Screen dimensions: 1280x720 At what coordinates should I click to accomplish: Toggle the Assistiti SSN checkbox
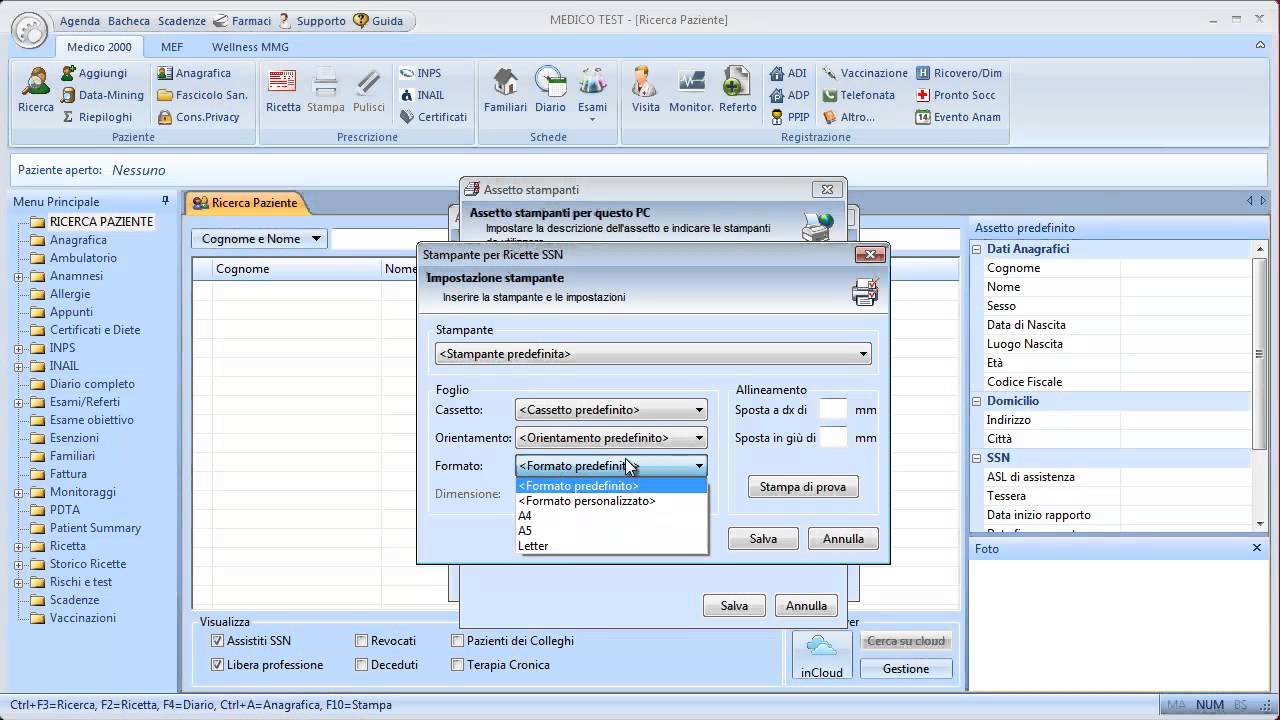[x=217, y=641]
